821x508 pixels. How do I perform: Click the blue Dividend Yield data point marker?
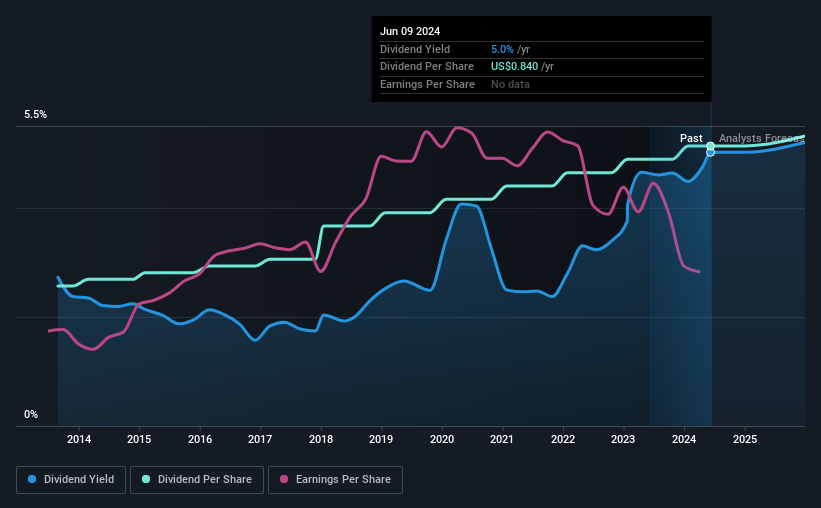pyautogui.click(x=711, y=152)
